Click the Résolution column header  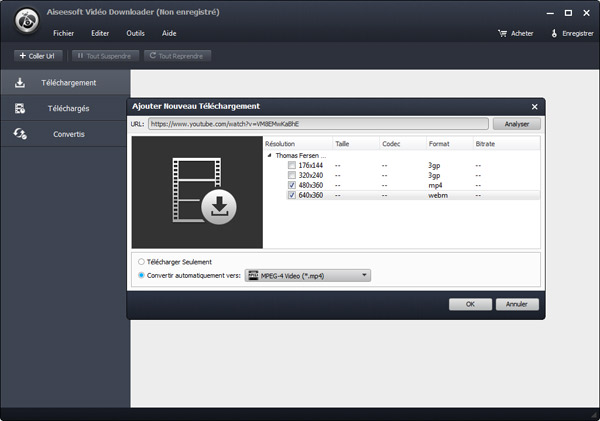pyautogui.click(x=298, y=144)
